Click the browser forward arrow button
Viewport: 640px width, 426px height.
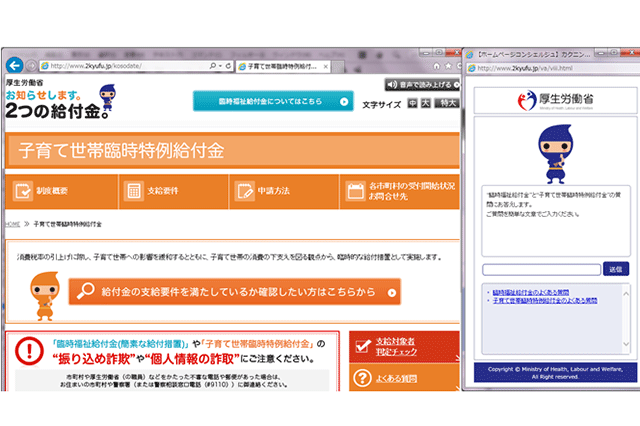pyautogui.click(x=31, y=66)
